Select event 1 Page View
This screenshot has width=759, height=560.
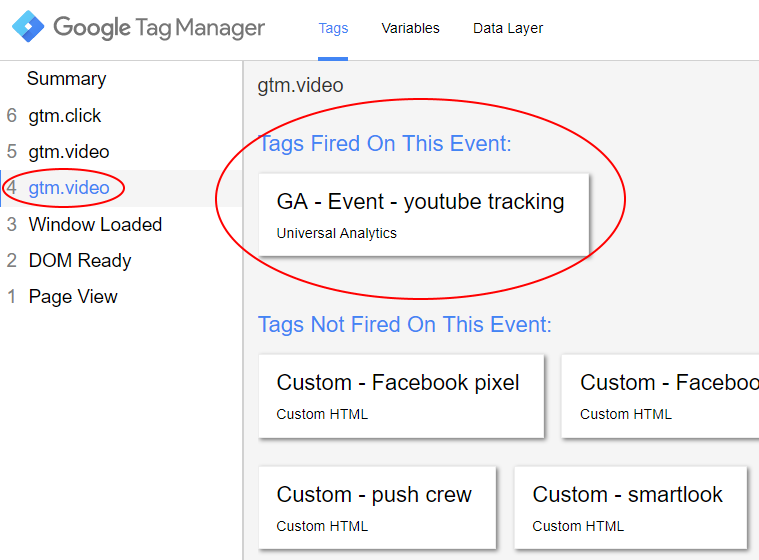[121, 297]
